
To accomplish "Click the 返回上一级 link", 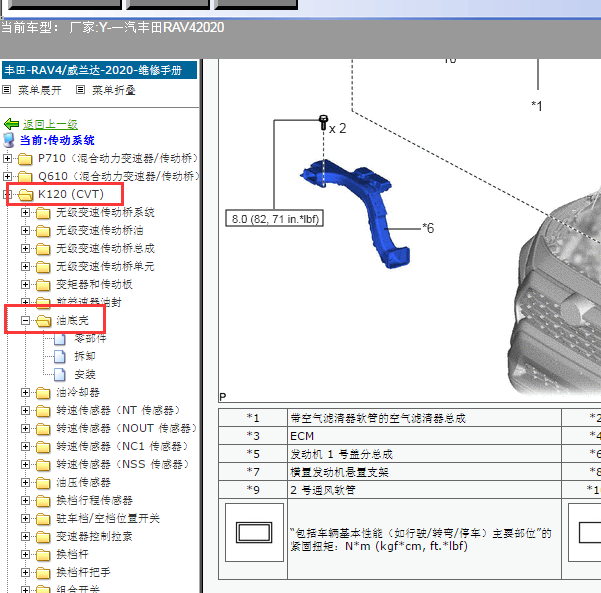I will [x=50, y=124].
